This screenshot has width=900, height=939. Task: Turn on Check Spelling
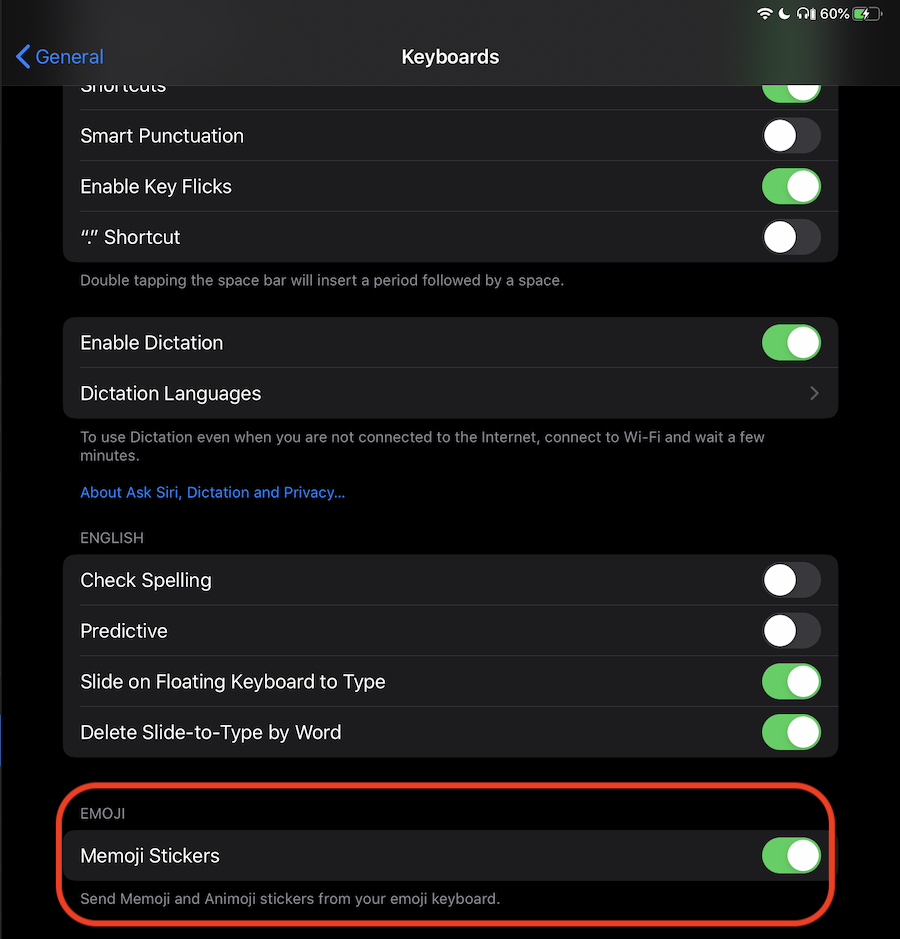(791, 580)
